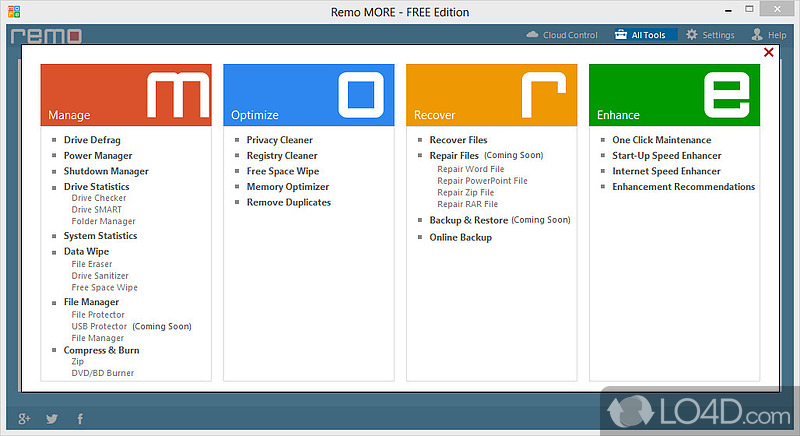This screenshot has height=436, width=800.
Task: Close the All Tools panel with red X
Action: point(768,52)
